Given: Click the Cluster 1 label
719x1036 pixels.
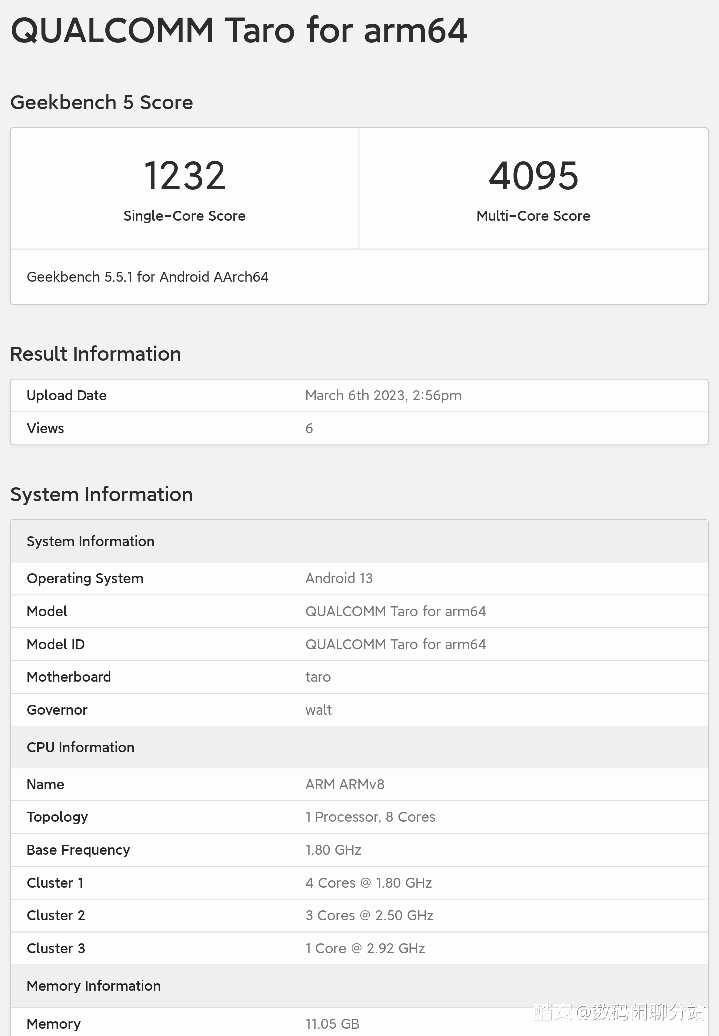Looking at the screenshot, I should [55, 883].
